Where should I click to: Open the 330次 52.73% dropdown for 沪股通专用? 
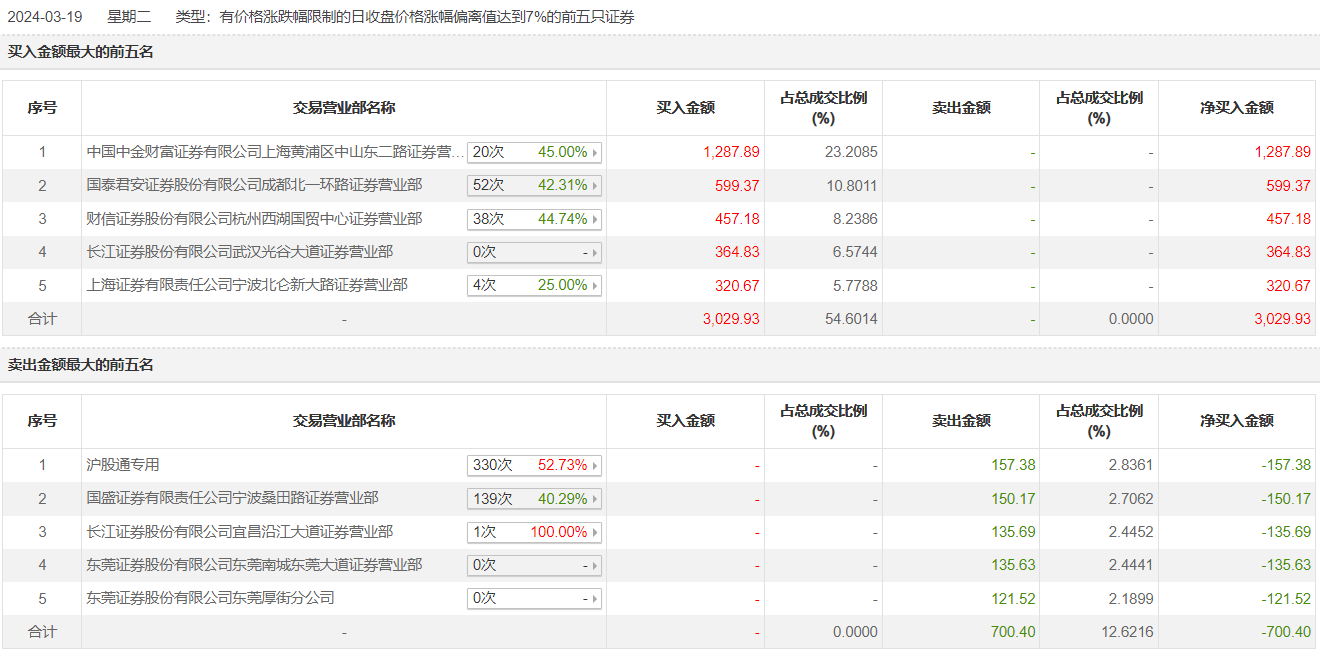click(534, 465)
